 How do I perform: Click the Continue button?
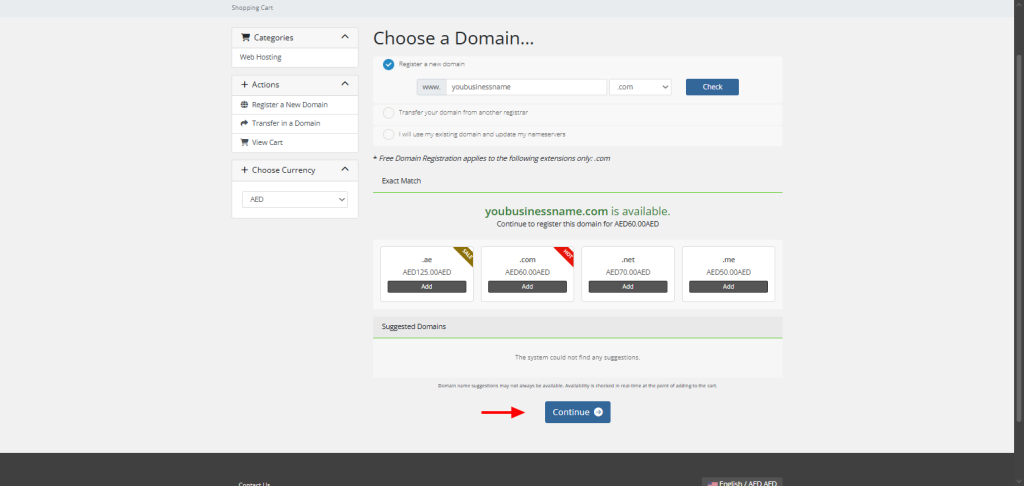[578, 412]
